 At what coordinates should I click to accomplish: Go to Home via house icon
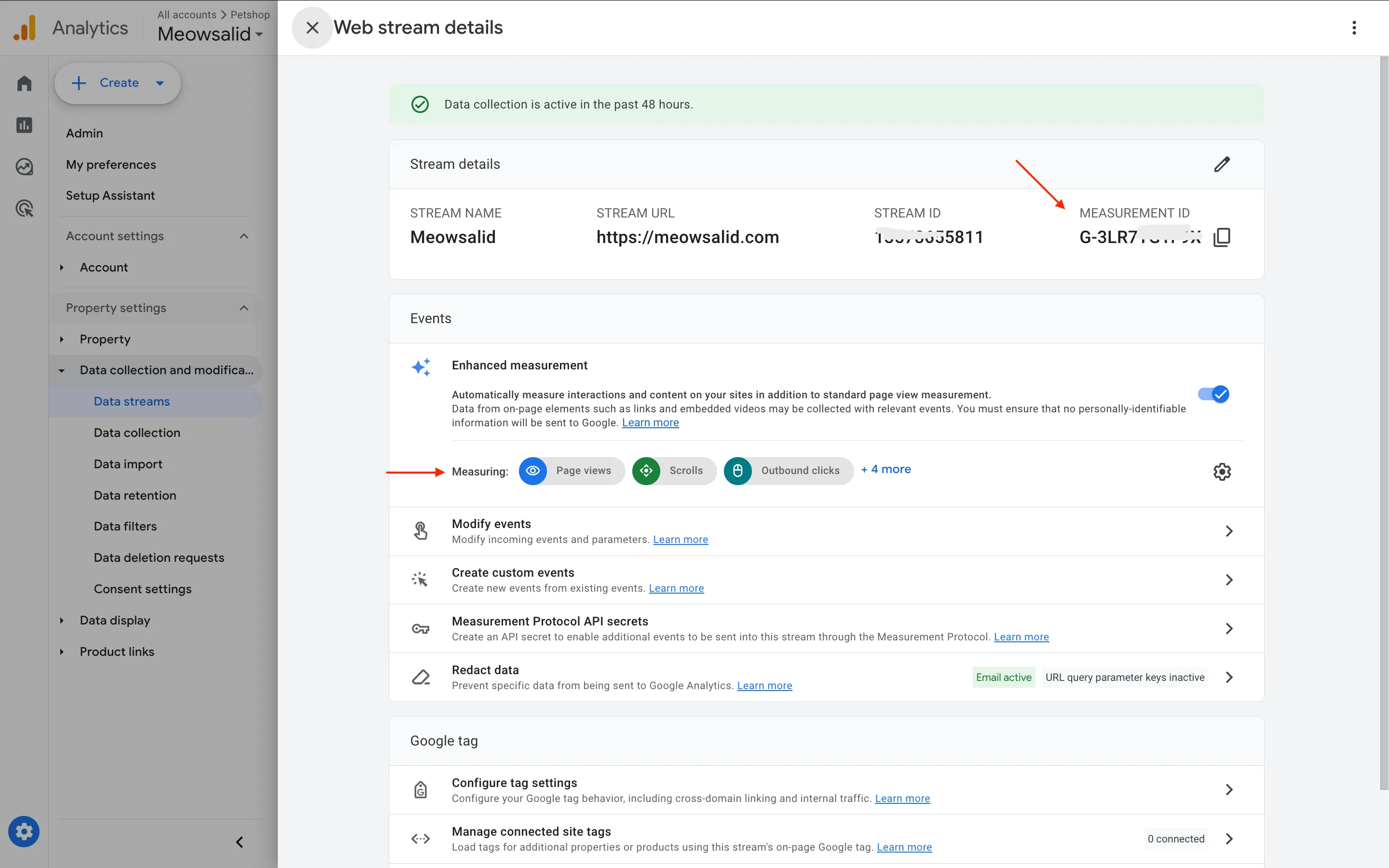point(24,84)
